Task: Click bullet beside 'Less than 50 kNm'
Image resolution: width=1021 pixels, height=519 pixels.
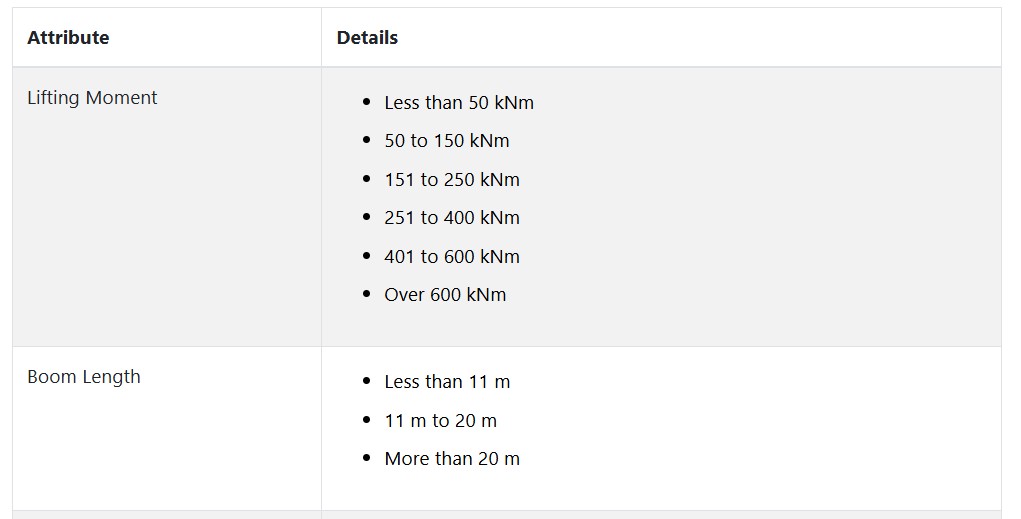Action: [367, 102]
